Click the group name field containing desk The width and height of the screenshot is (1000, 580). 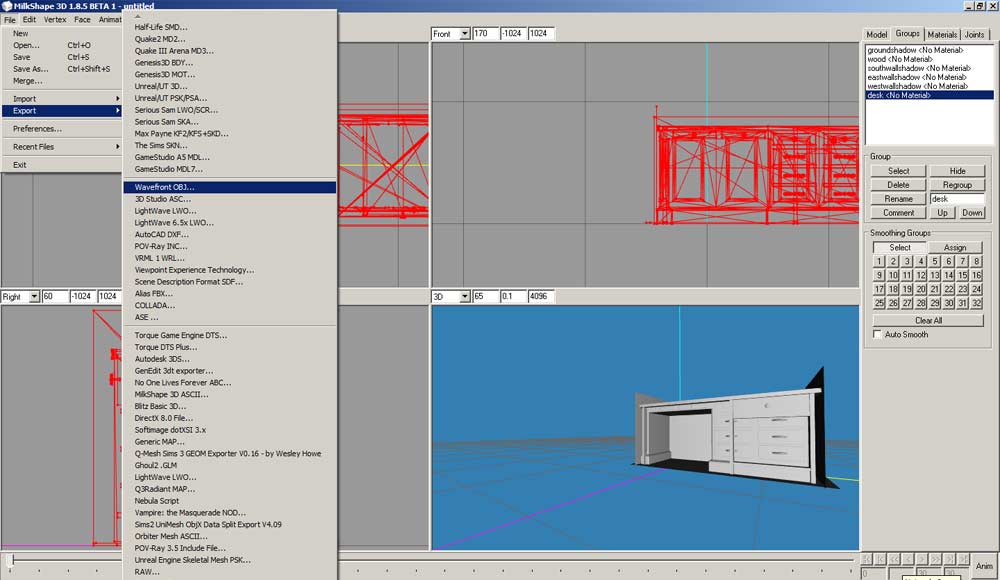957,199
